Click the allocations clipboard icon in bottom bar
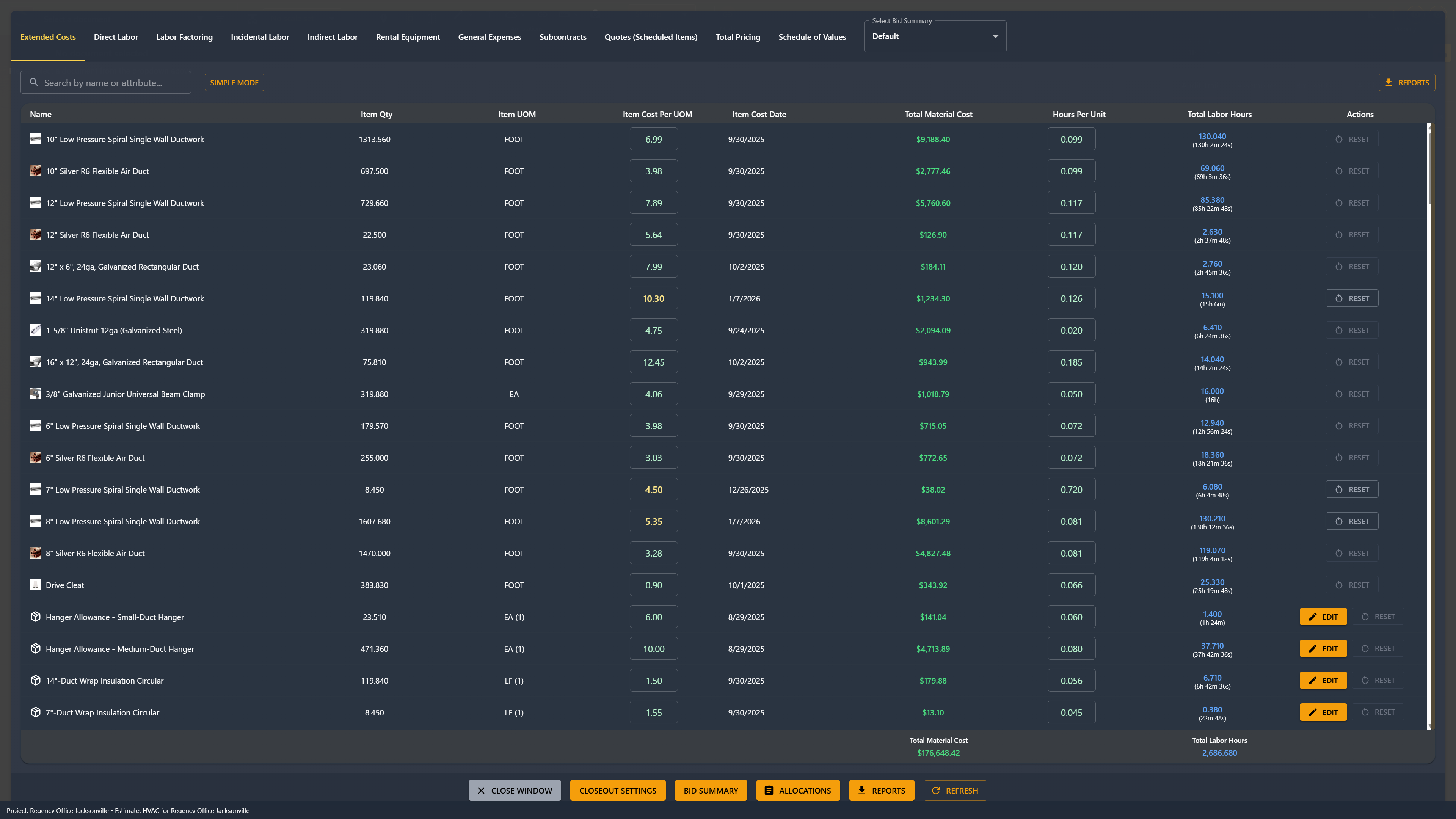Screen dimensions: 1456x819 click(x=769, y=790)
